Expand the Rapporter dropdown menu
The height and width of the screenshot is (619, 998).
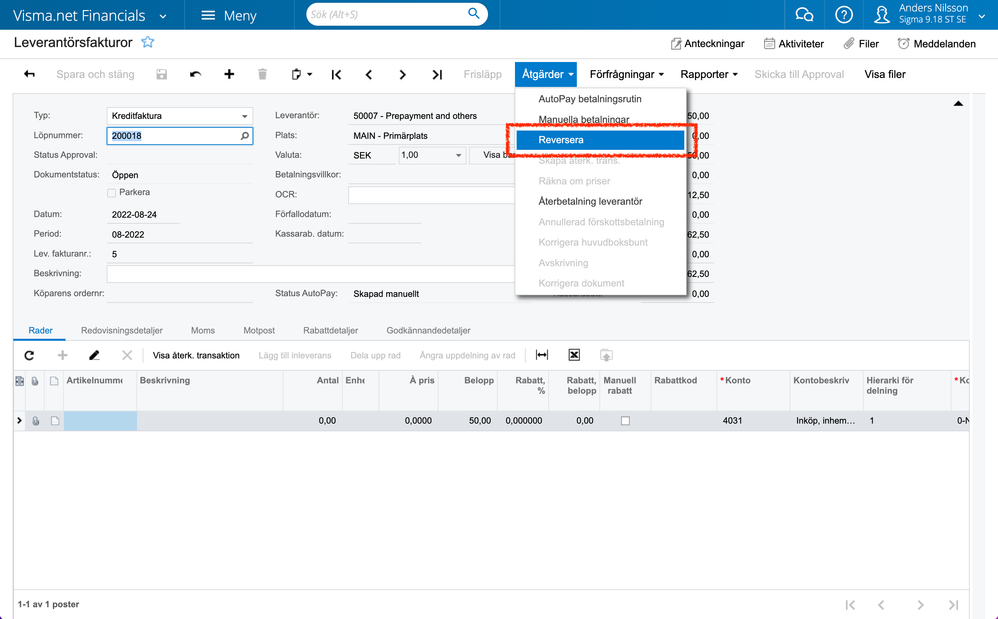(x=708, y=75)
